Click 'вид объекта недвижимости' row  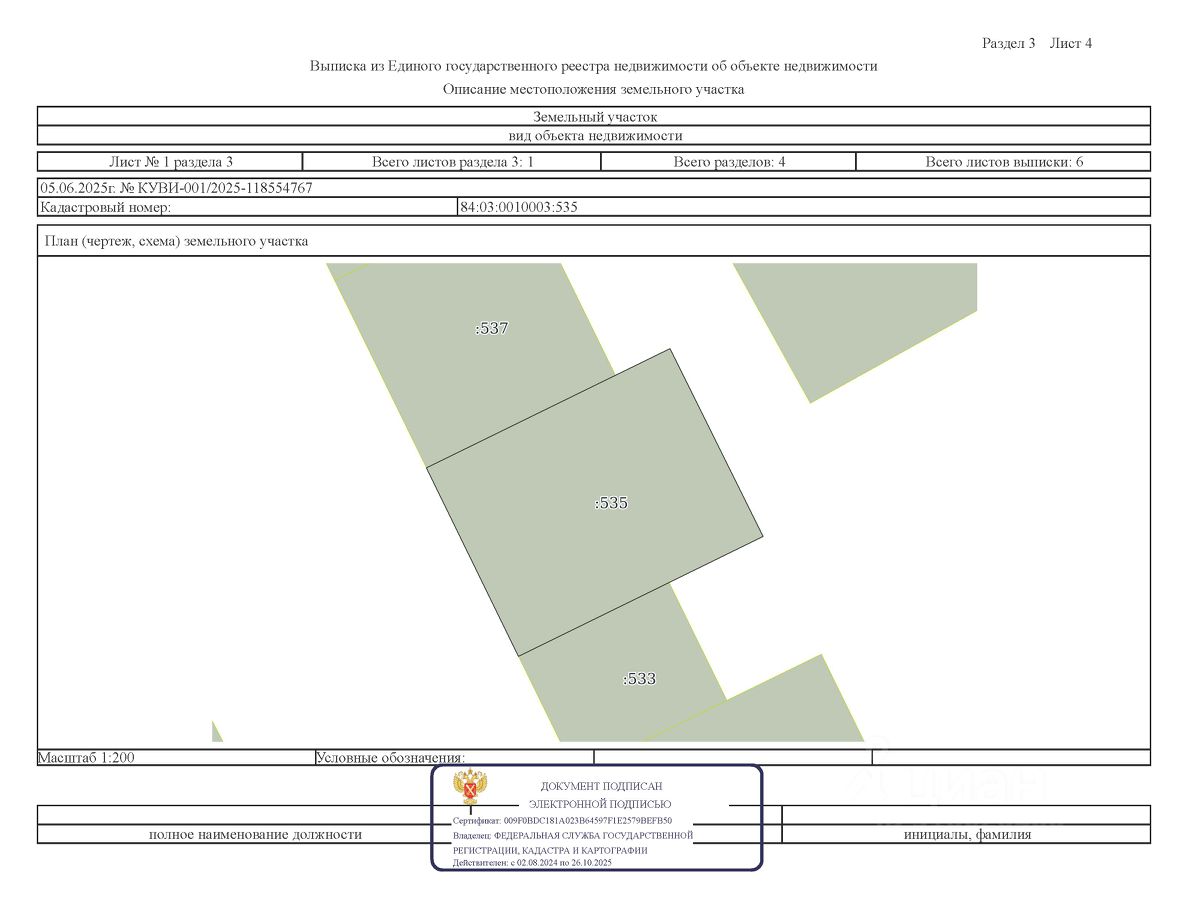click(594, 136)
